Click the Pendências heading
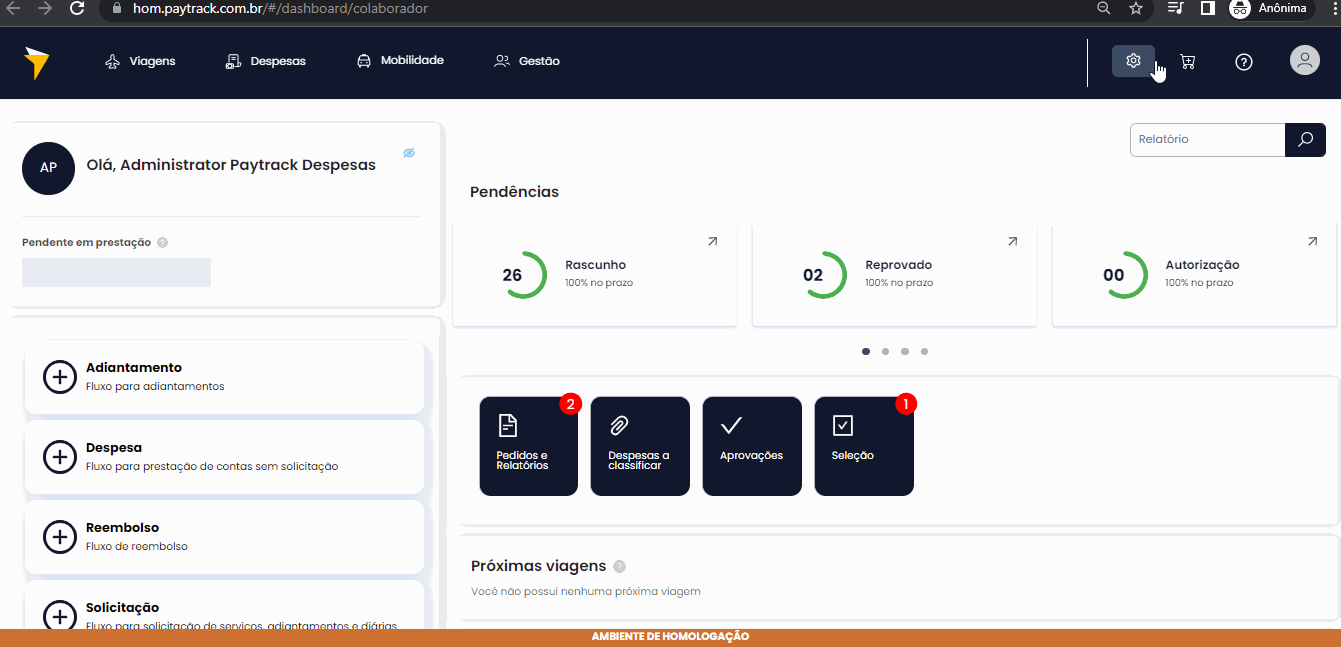This screenshot has height=647, width=1341. [x=514, y=192]
